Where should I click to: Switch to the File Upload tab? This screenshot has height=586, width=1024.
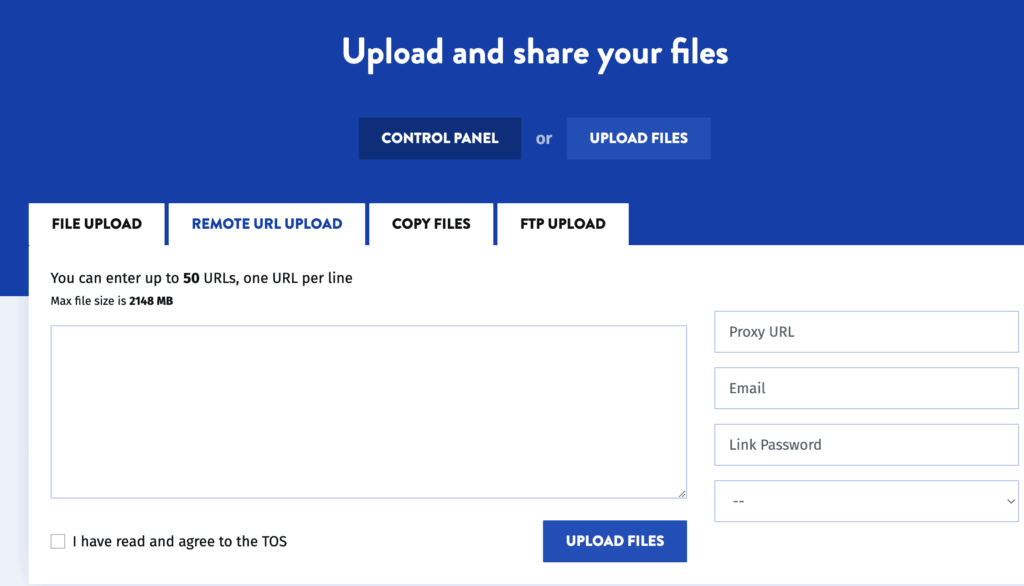point(97,224)
